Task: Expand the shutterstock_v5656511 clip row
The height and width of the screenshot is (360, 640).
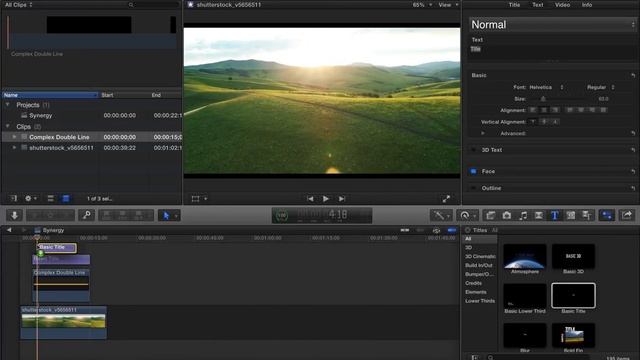Action: pyautogui.click(x=14, y=148)
